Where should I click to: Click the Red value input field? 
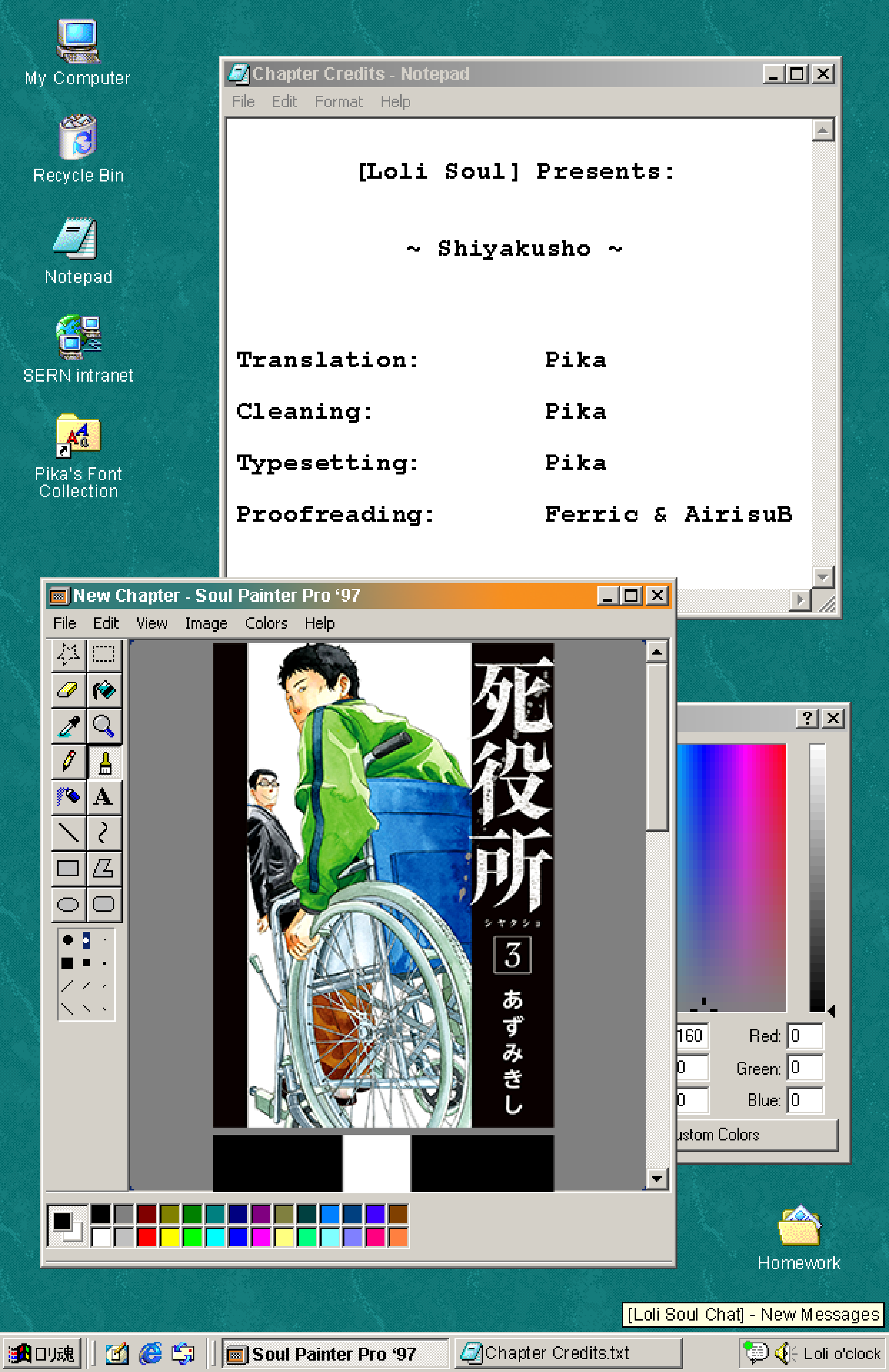pos(805,1036)
